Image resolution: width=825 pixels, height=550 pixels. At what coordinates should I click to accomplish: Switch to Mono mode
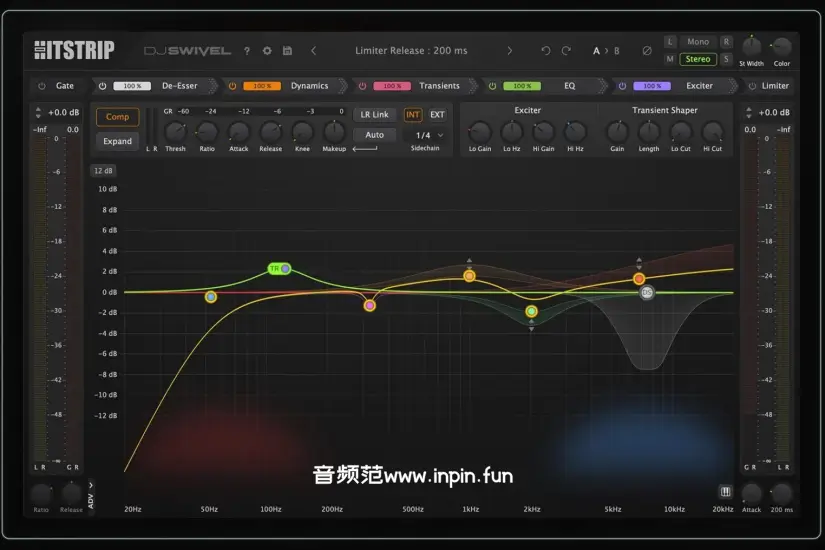[x=698, y=42]
